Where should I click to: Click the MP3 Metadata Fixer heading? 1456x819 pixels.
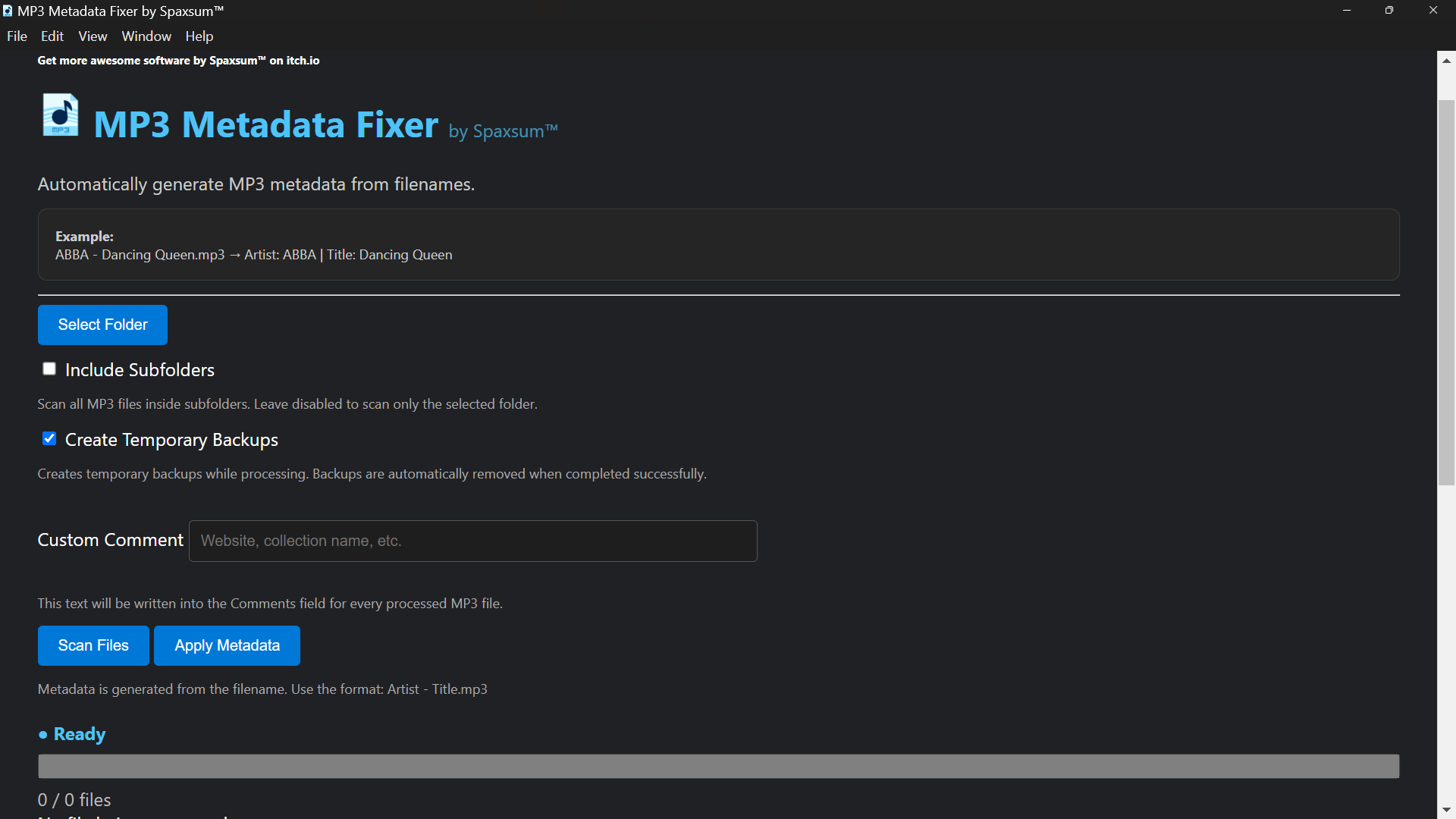coord(266,124)
